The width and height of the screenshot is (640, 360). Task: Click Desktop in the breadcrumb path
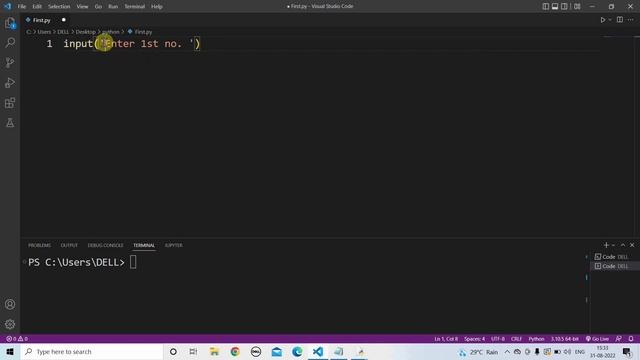(85, 32)
